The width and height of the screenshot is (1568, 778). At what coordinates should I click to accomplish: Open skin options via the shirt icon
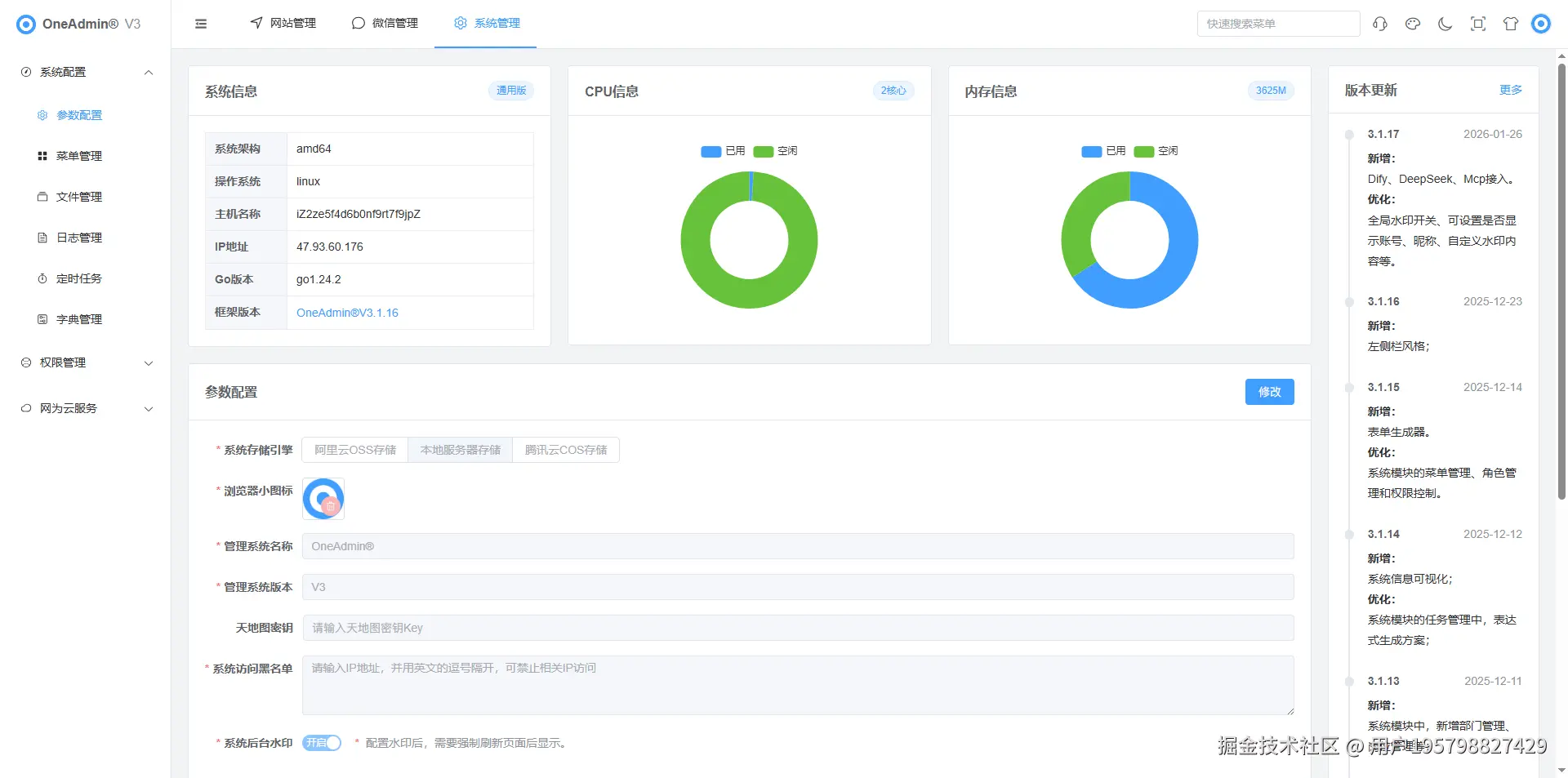click(1511, 24)
